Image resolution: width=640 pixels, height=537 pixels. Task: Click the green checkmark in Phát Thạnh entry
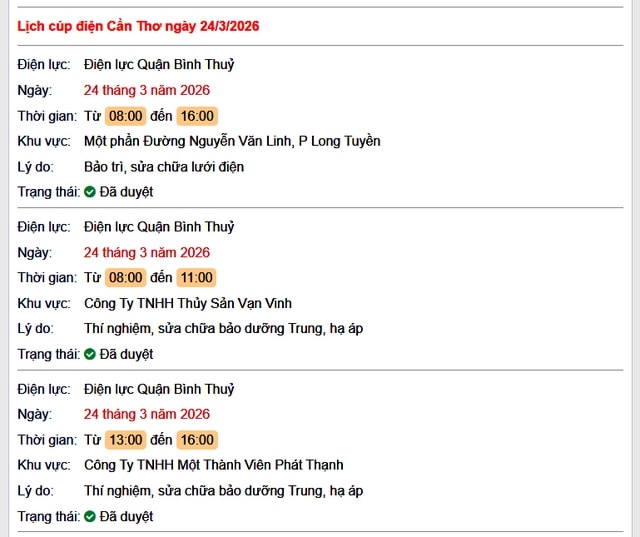click(x=90, y=517)
